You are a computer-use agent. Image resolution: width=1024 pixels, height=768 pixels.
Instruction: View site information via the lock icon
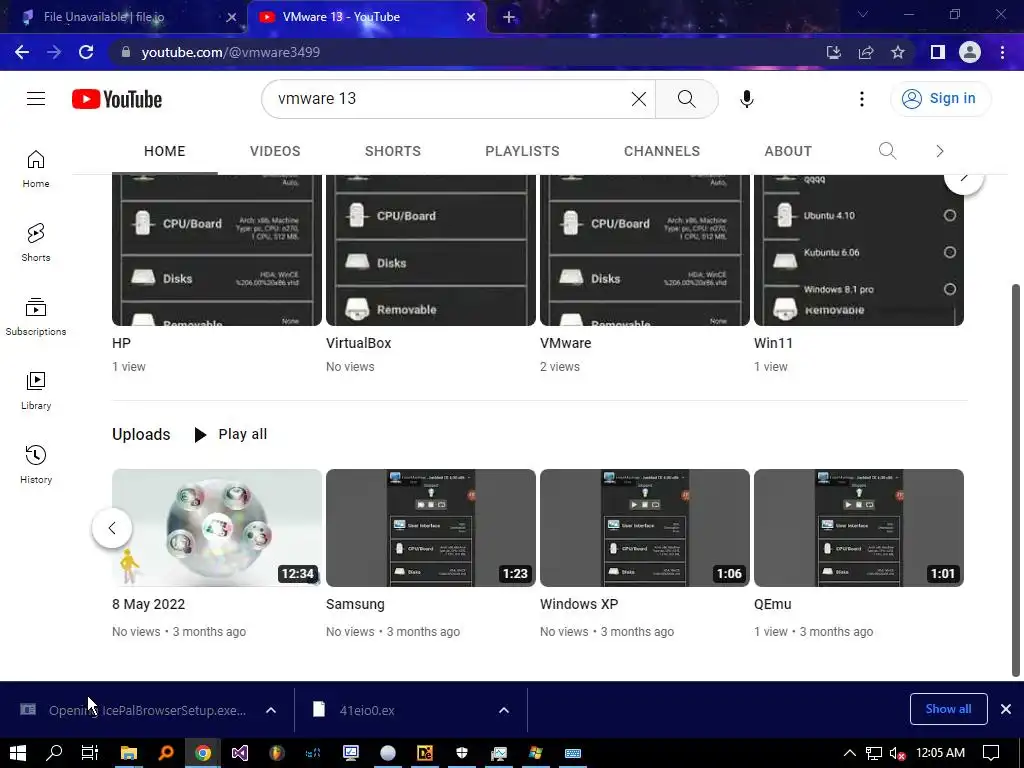click(x=125, y=52)
